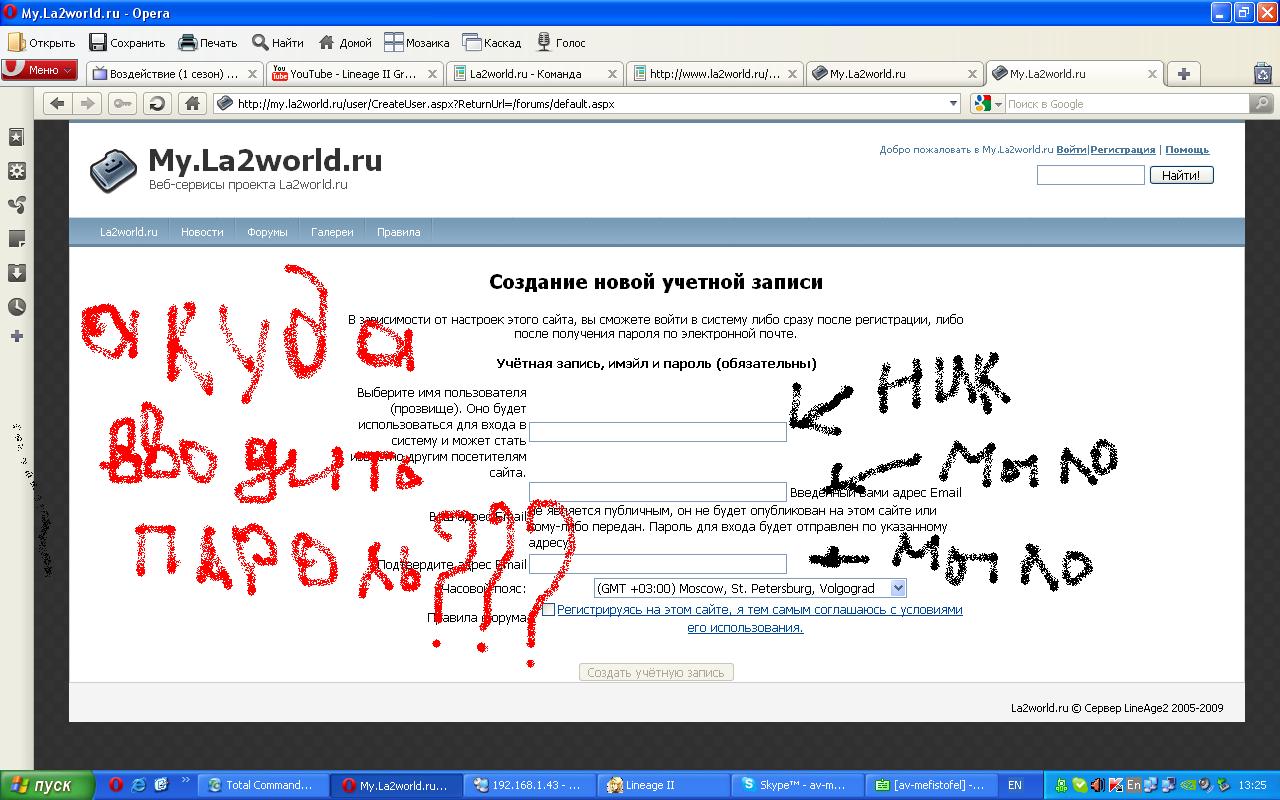Click the Email address input field
Image resolution: width=1280 pixels, height=800 pixels.
click(x=658, y=492)
